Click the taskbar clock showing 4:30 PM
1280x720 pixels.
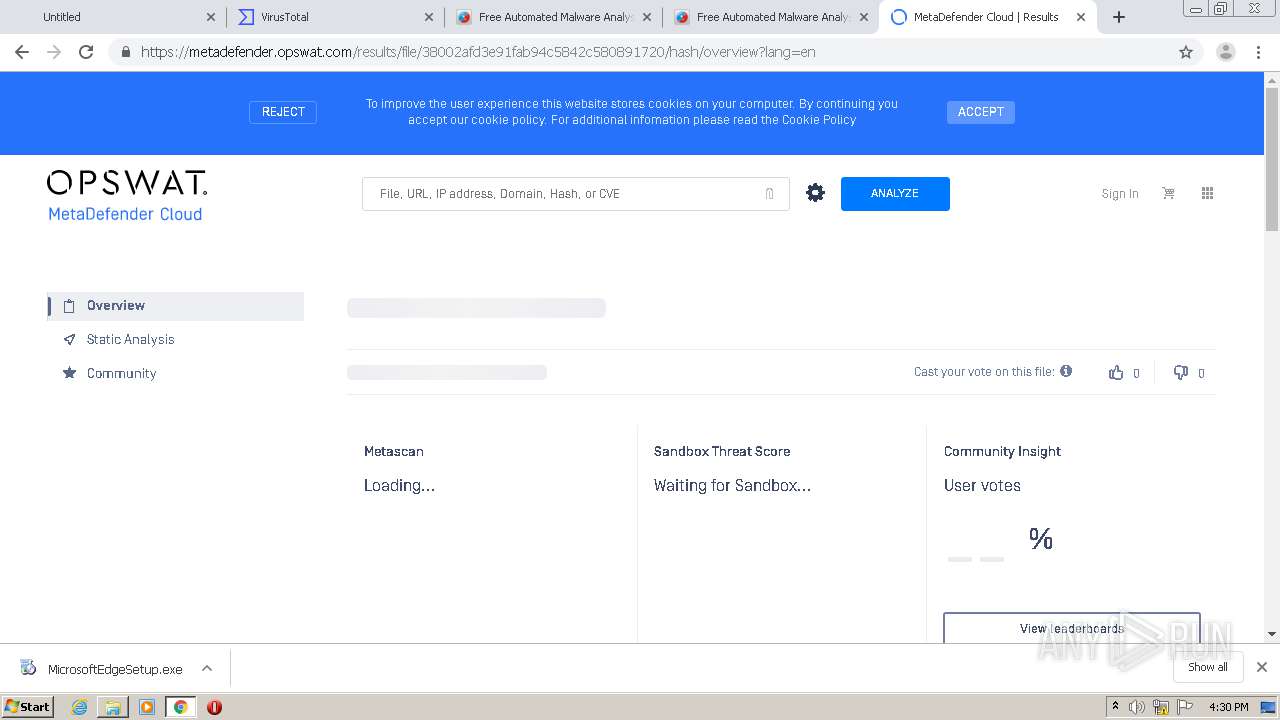point(1228,707)
